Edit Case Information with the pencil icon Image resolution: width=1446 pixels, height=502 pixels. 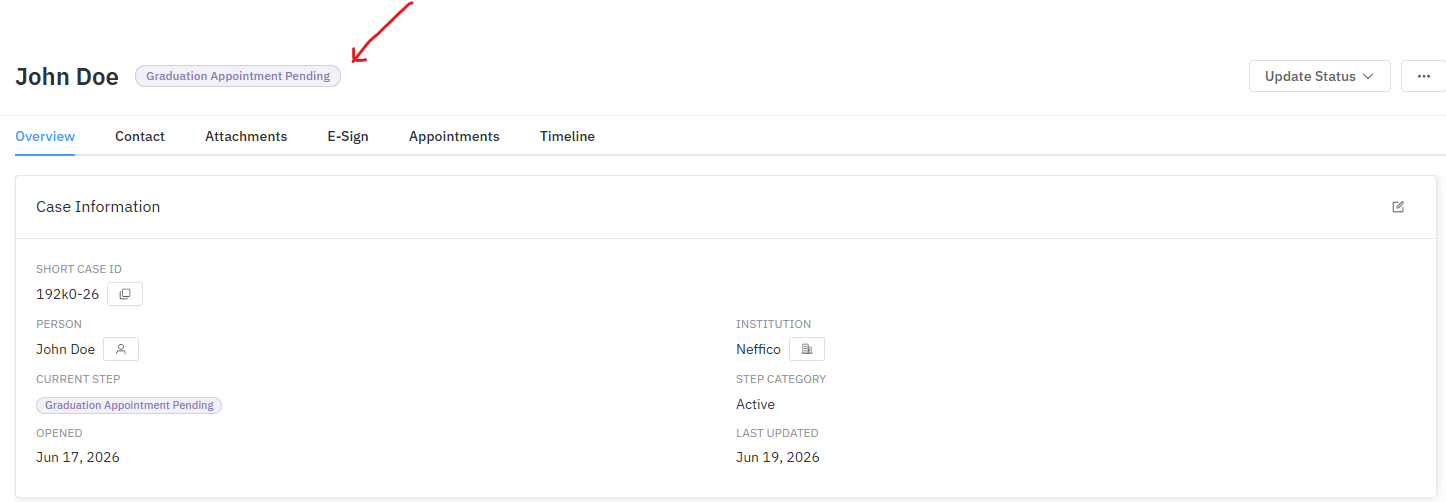[x=1398, y=207]
